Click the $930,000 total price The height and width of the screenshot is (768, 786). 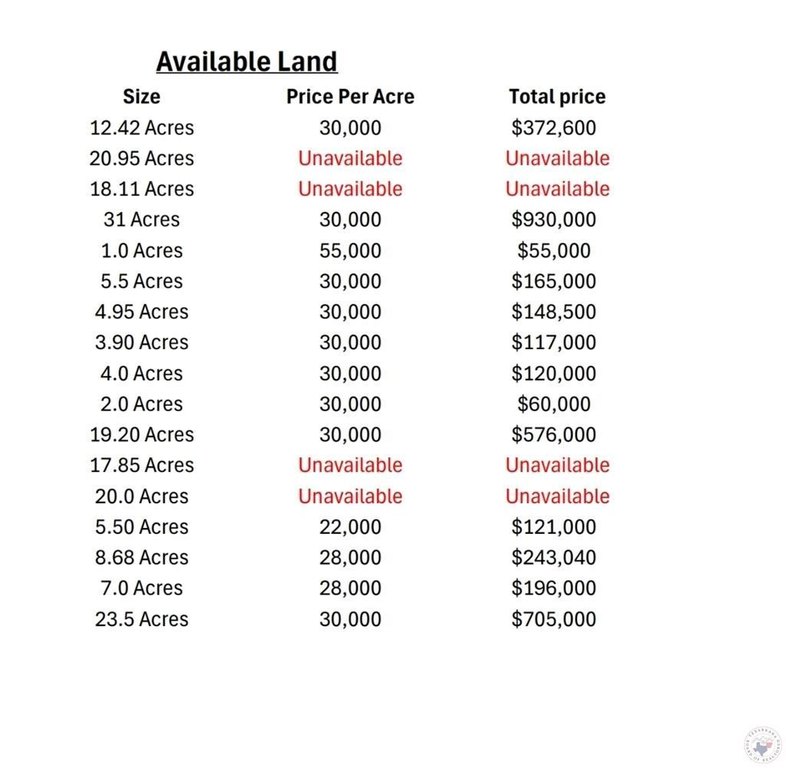click(553, 220)
